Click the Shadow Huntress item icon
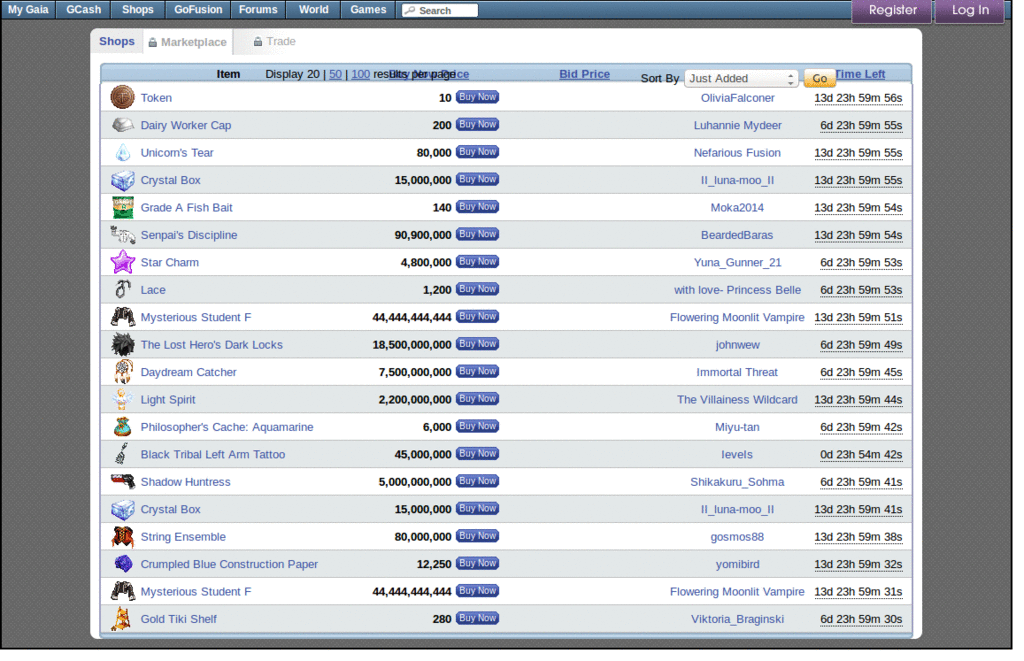 (x=122, y=481)
